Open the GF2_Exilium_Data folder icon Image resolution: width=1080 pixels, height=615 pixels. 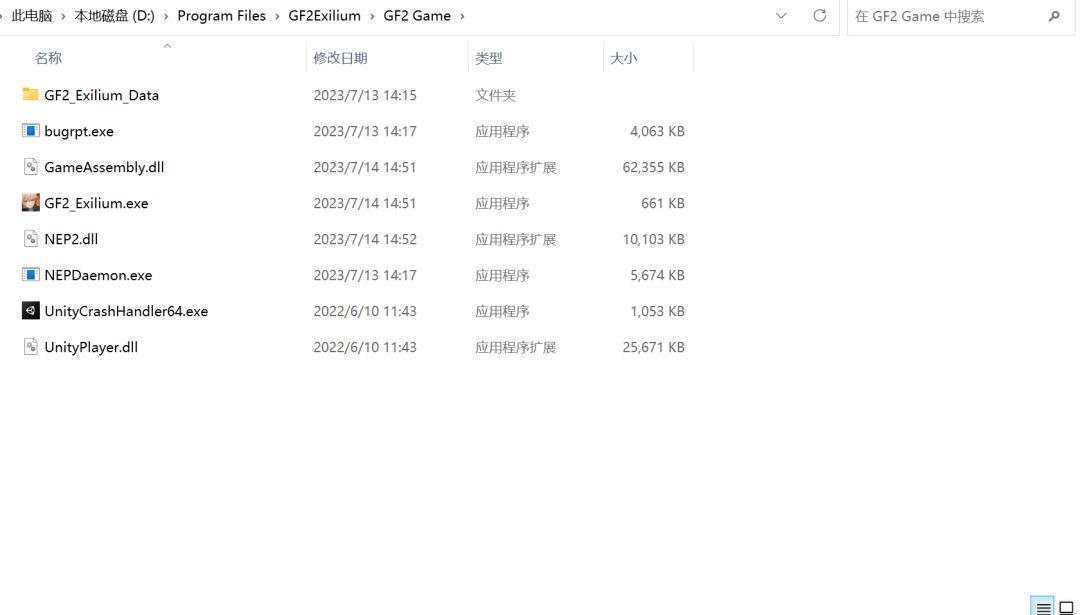pos(30,94)
